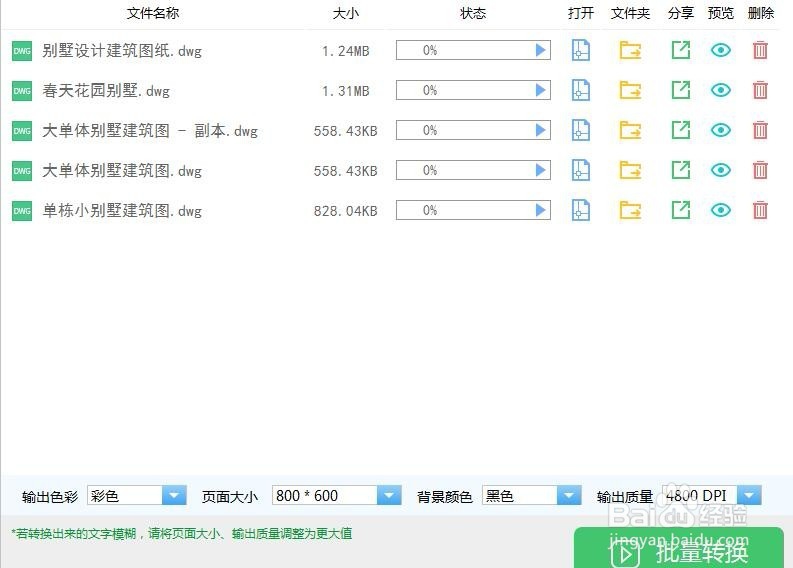Share 大单体别墅建筑图.dwg

(681, 170)
